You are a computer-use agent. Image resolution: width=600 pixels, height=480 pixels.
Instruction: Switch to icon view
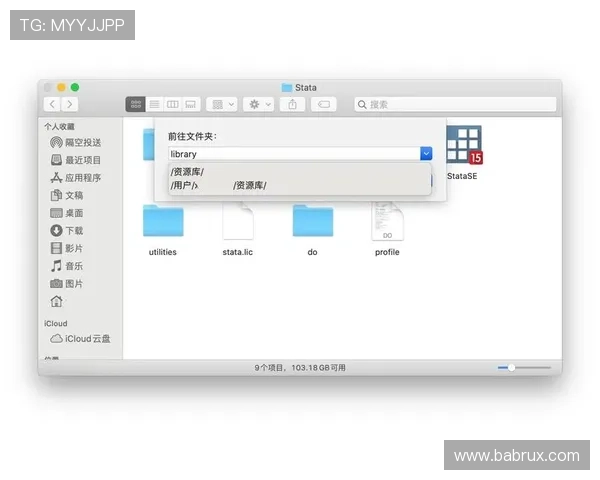coord(135,104)
